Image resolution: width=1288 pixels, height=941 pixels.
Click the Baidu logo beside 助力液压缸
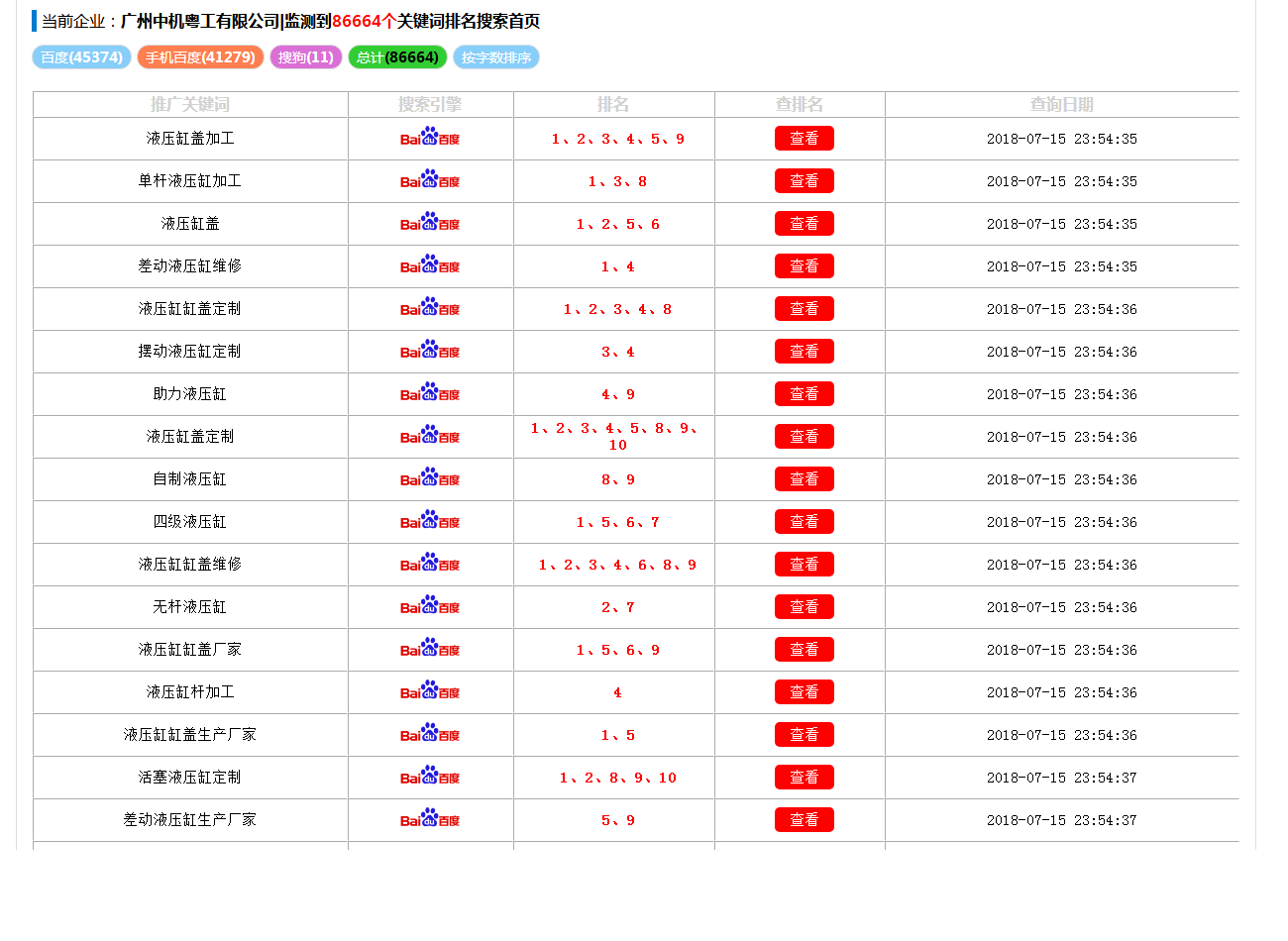coord(430,393)
